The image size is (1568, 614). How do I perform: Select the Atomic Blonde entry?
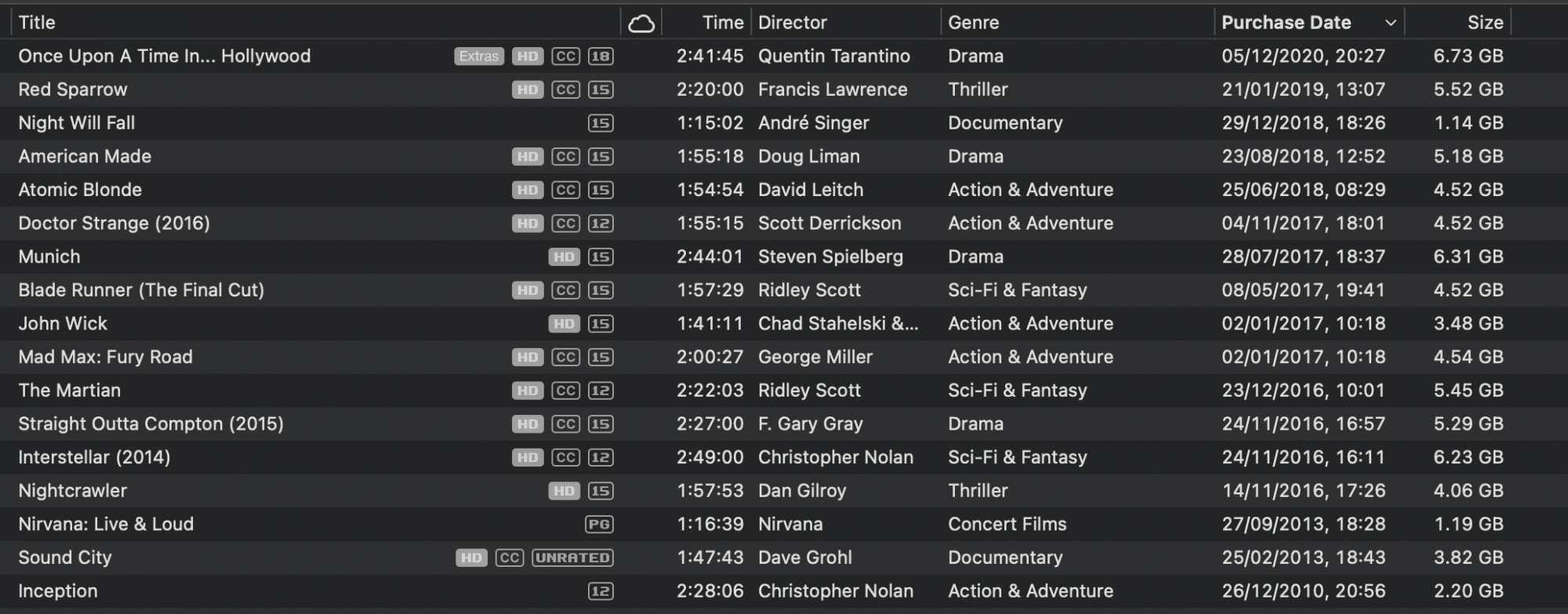[80, 190]
